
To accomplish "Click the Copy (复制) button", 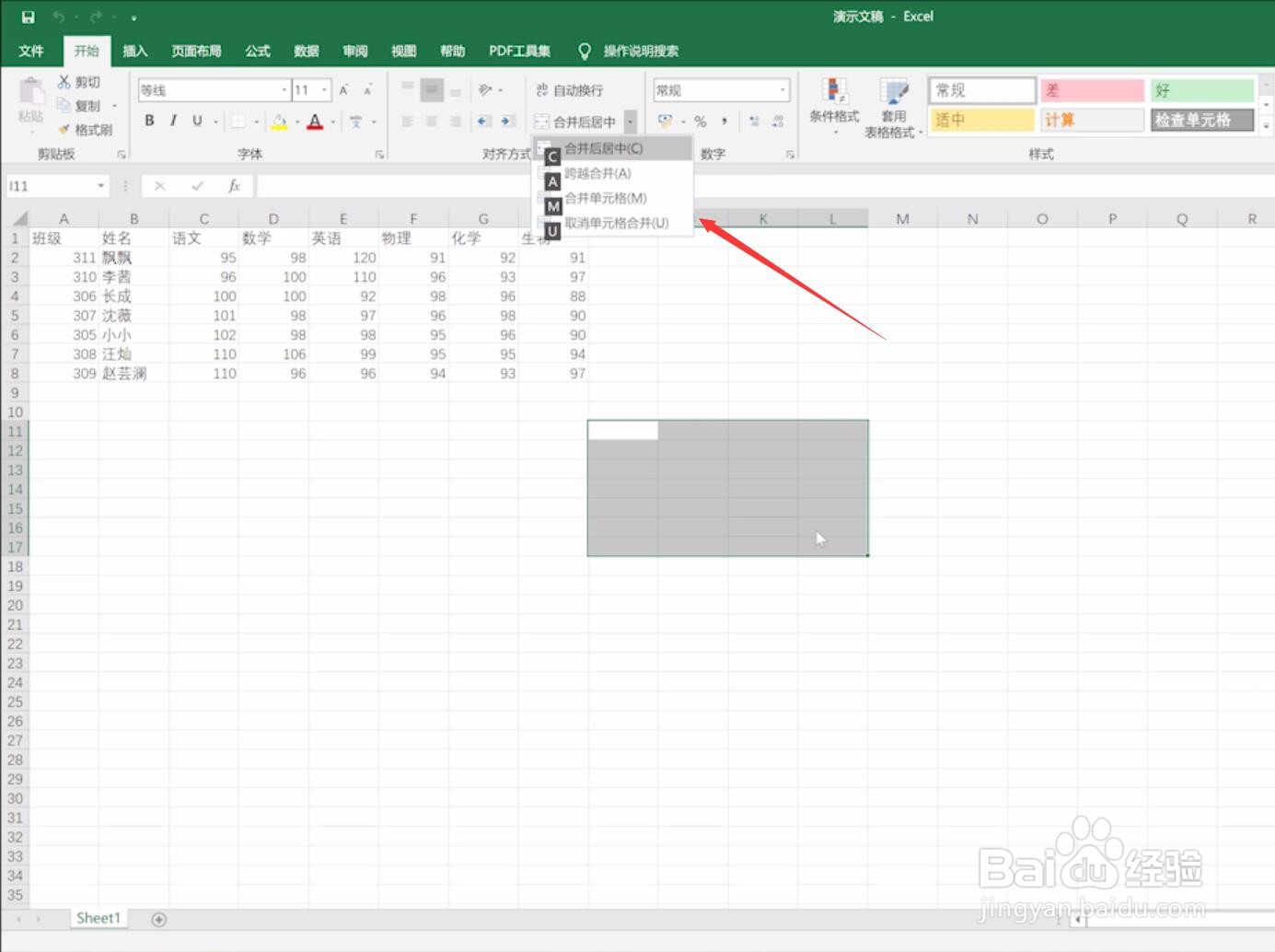I will click(x=79, y=105).
